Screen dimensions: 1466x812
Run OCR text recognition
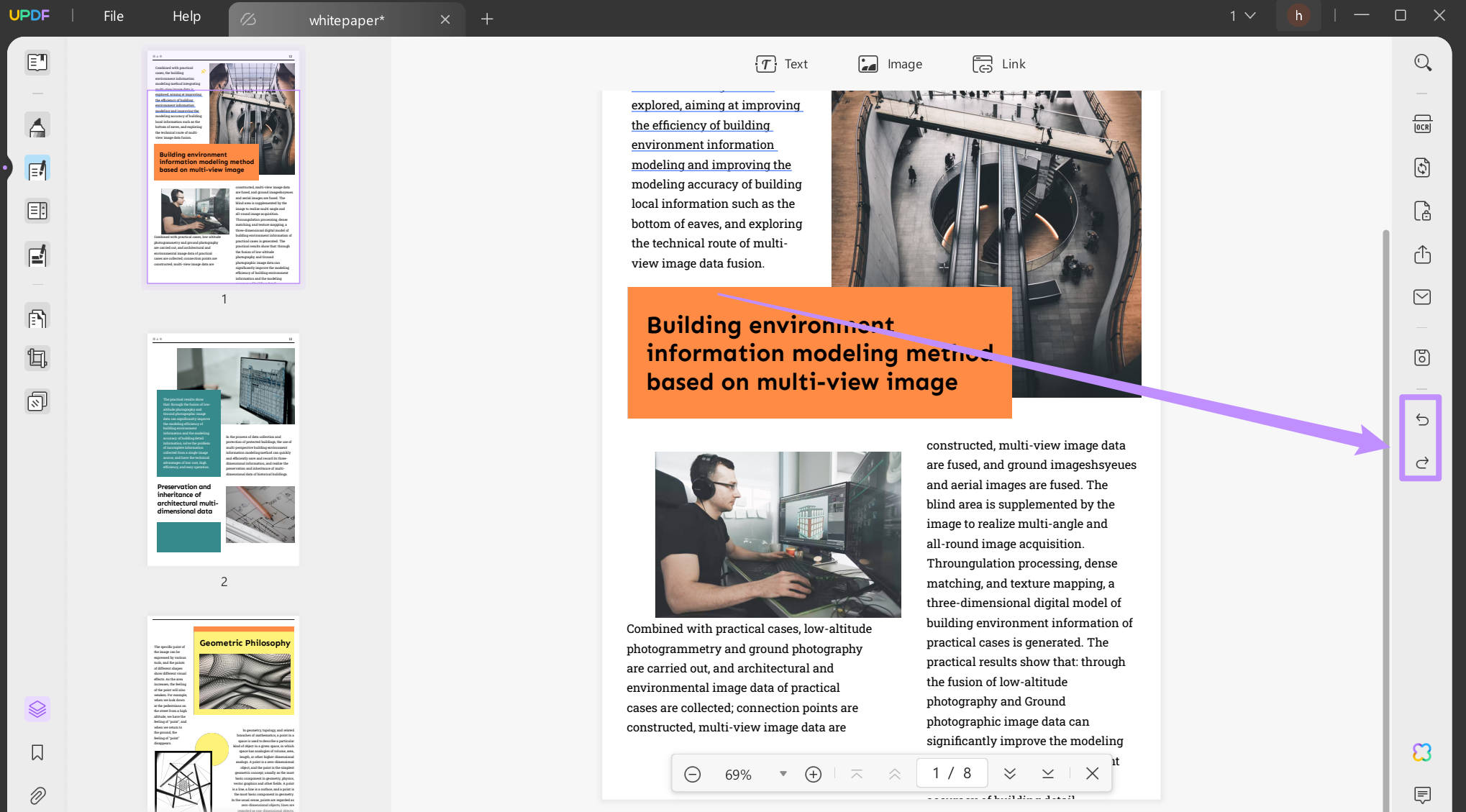pos(1422,124)
